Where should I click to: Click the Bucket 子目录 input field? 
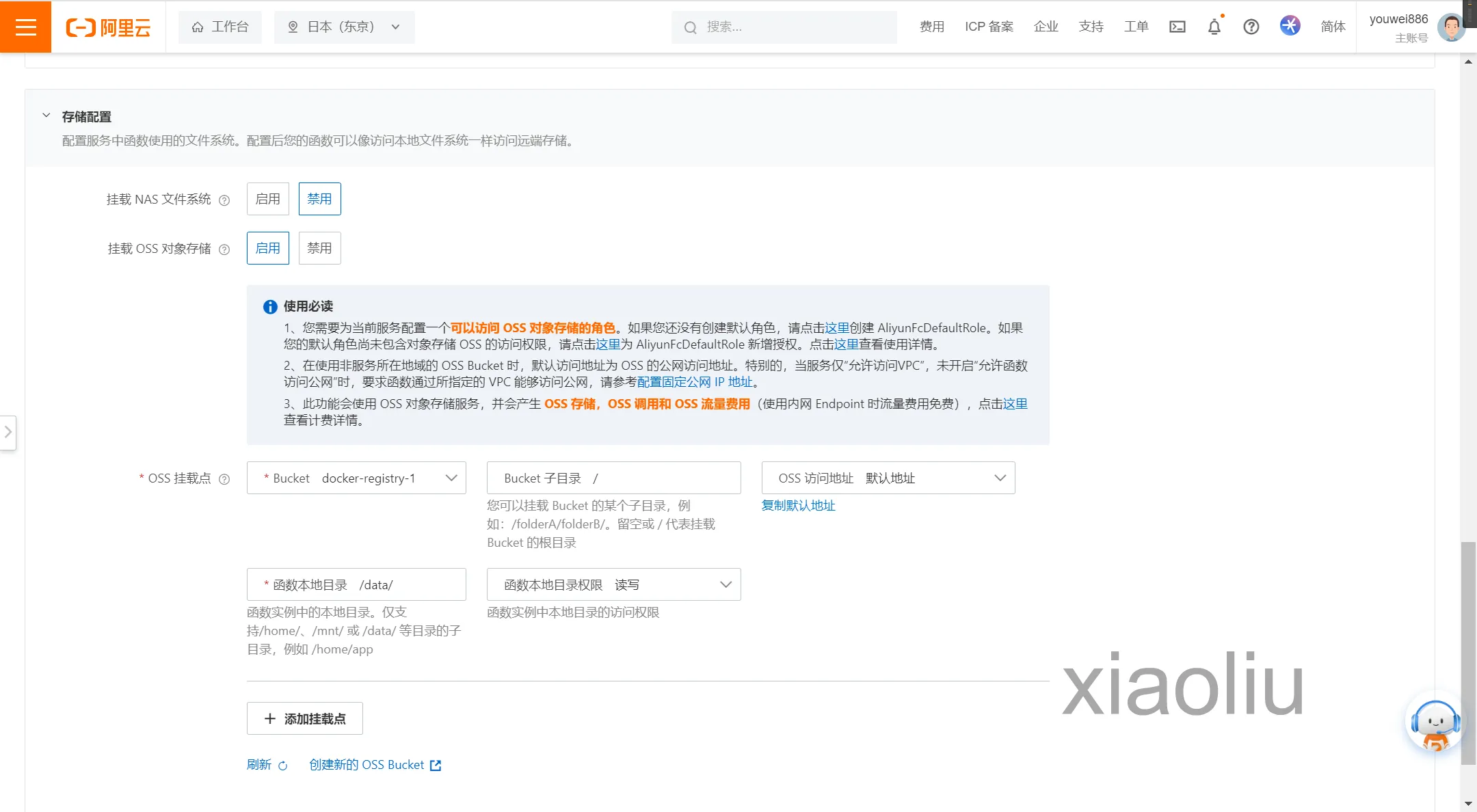(x=613, y=478)
